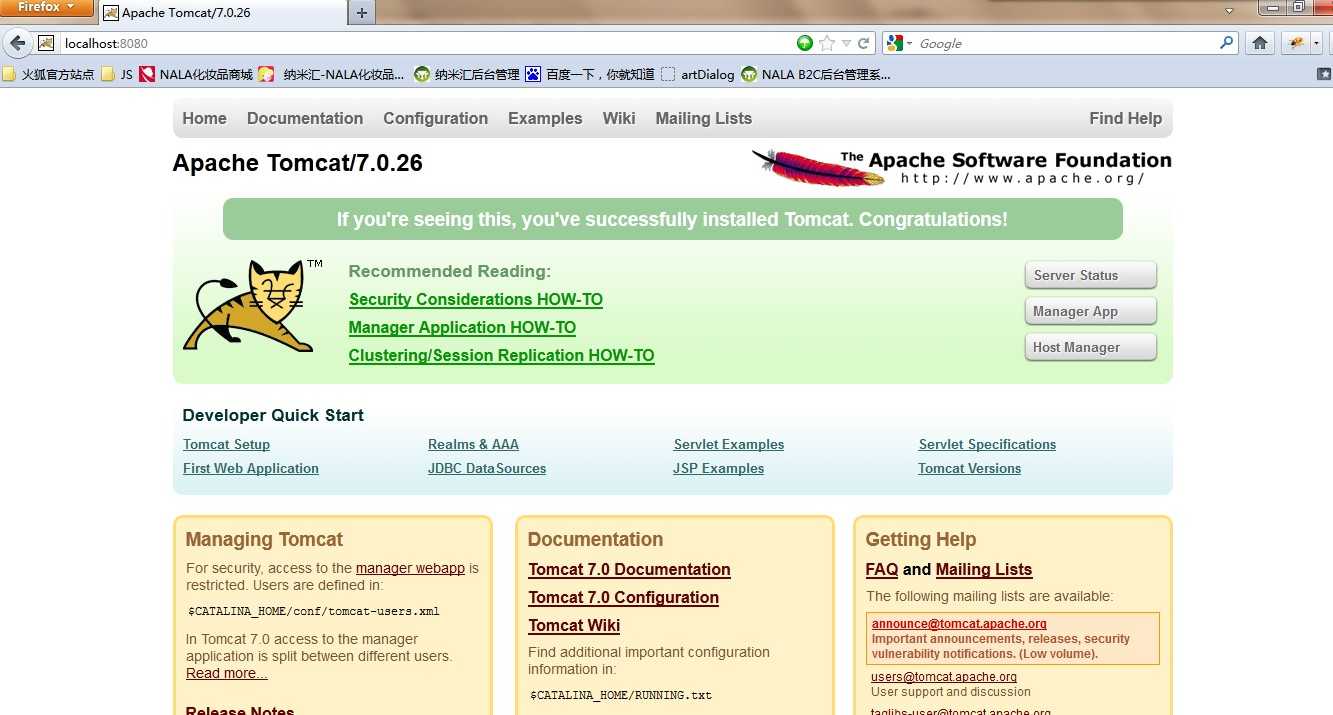Click the Manager App button
This screenshot has width=1333, height=715.
tap(1090, 311)
